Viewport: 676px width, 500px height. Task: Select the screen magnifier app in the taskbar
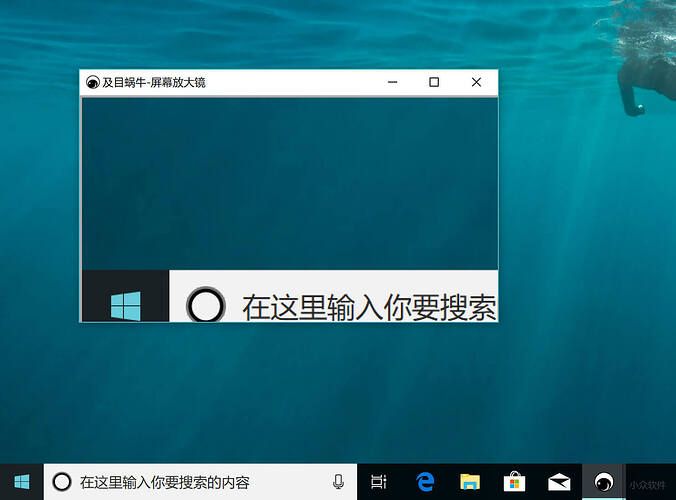pos(604,482)
